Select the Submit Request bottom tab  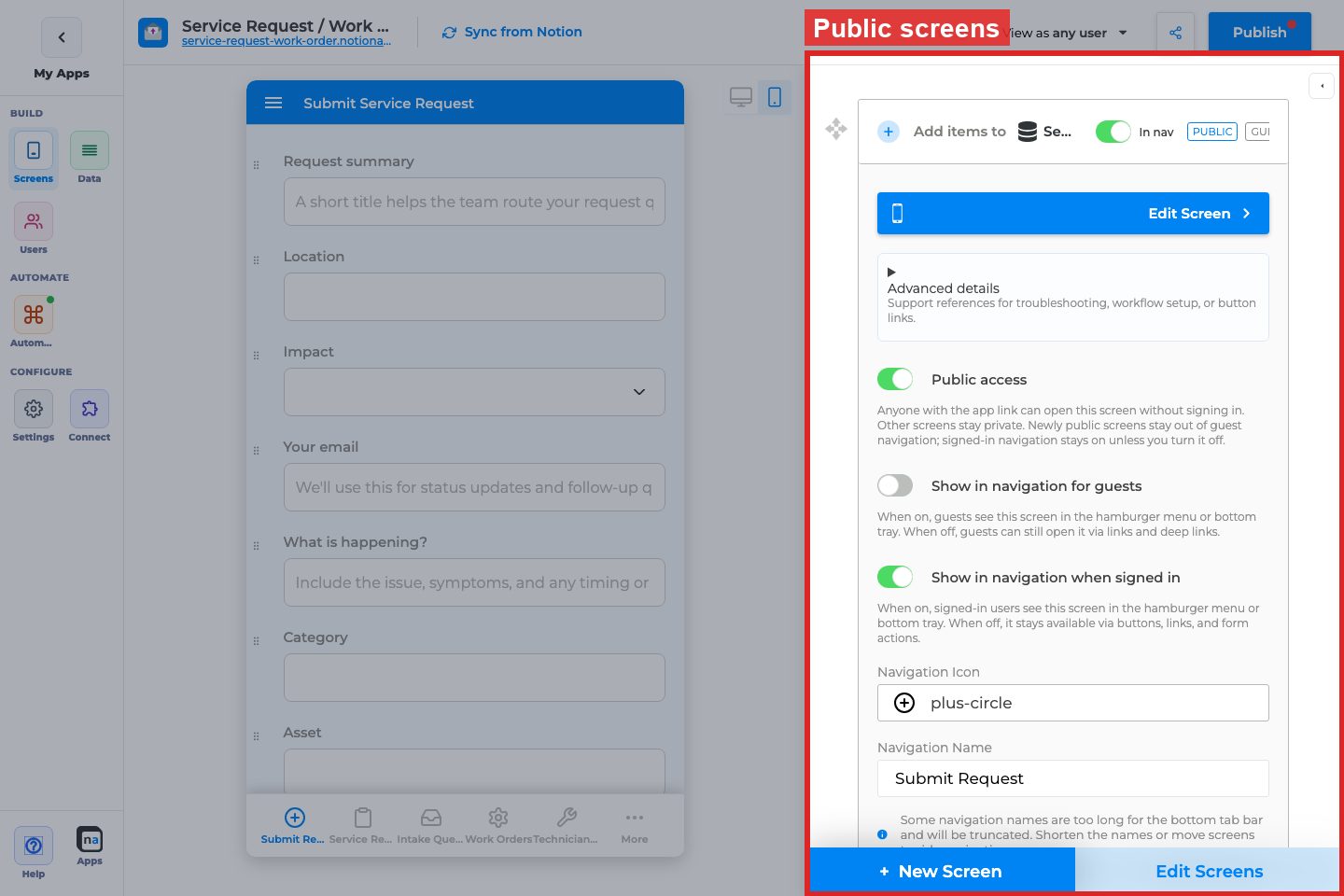point(293,826)
